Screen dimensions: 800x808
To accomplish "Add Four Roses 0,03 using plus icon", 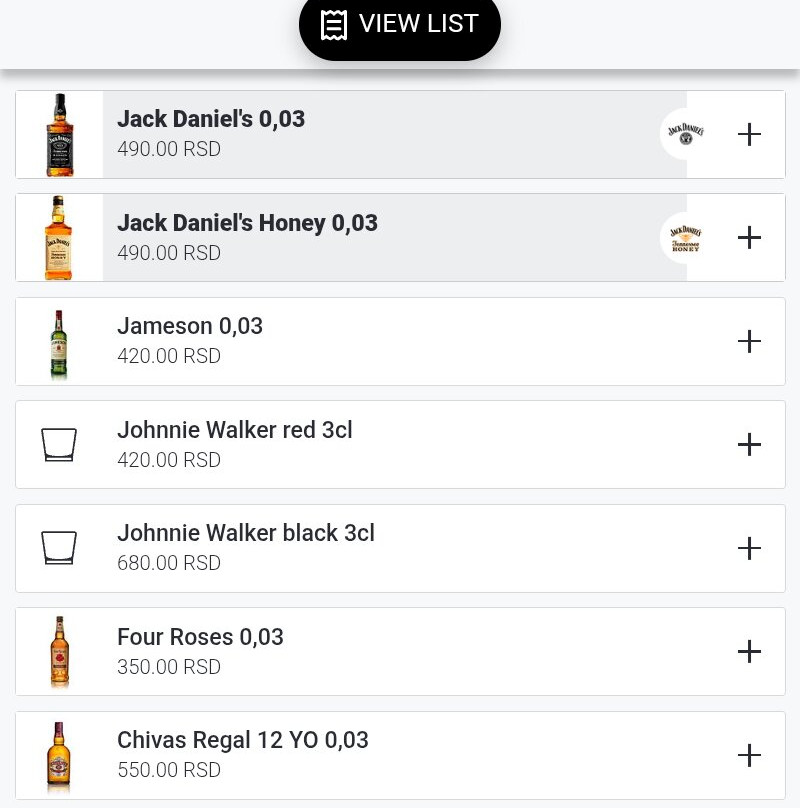I will tap(749, 652).
